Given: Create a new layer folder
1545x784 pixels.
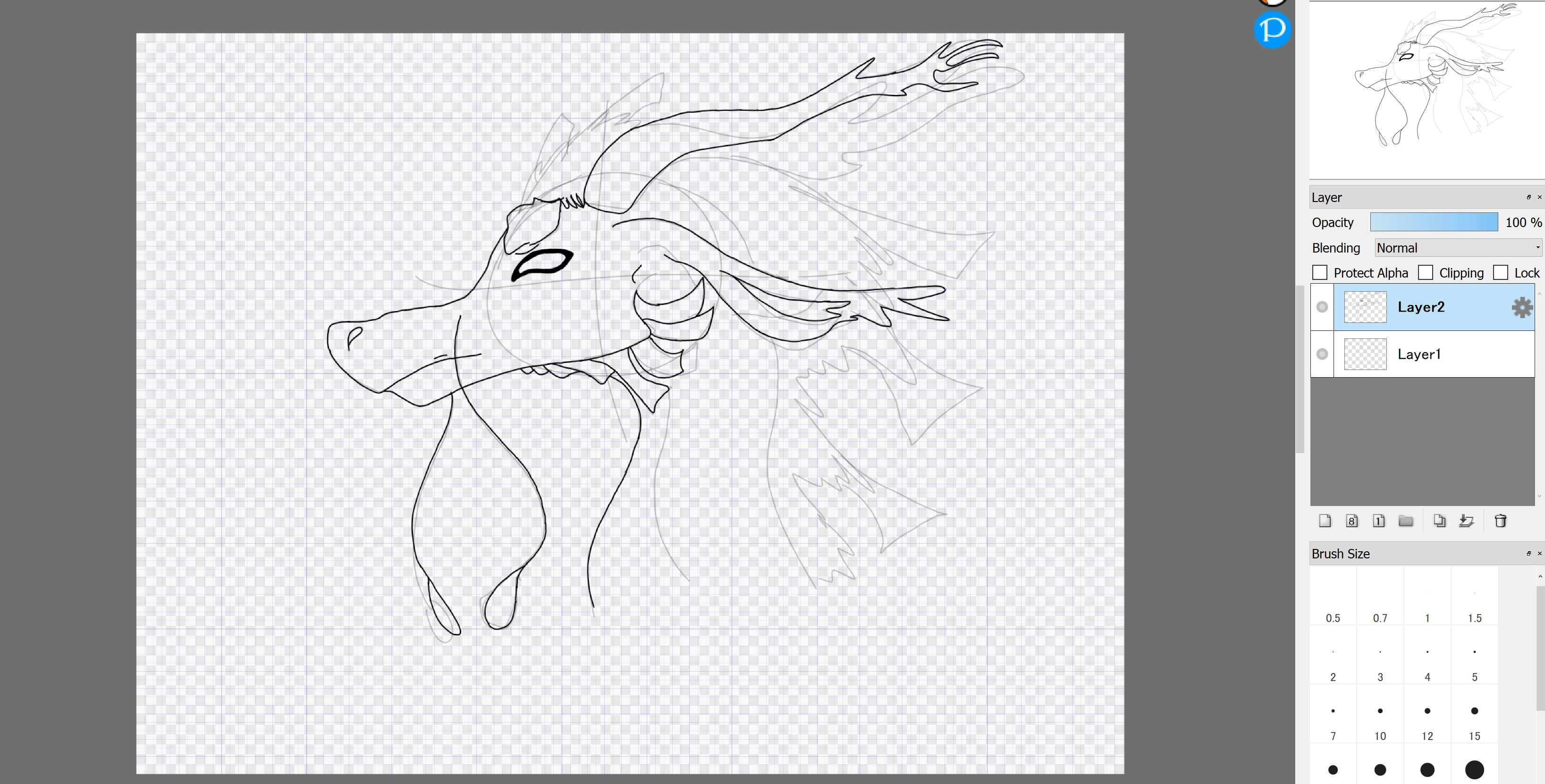Looking at the screenshot, I should [x=1406, y=521].
